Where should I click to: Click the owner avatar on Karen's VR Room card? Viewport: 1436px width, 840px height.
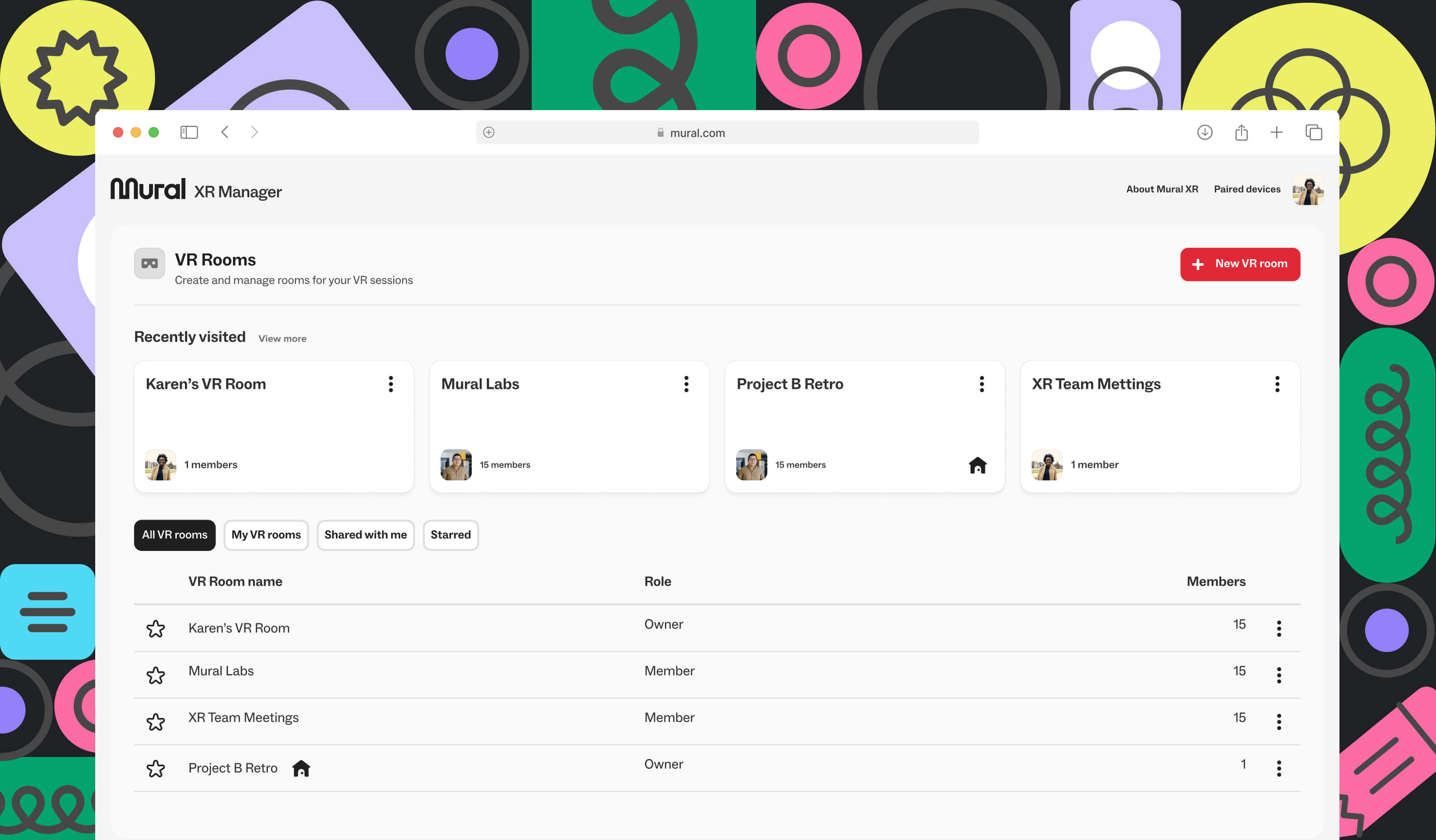[161, 465]
